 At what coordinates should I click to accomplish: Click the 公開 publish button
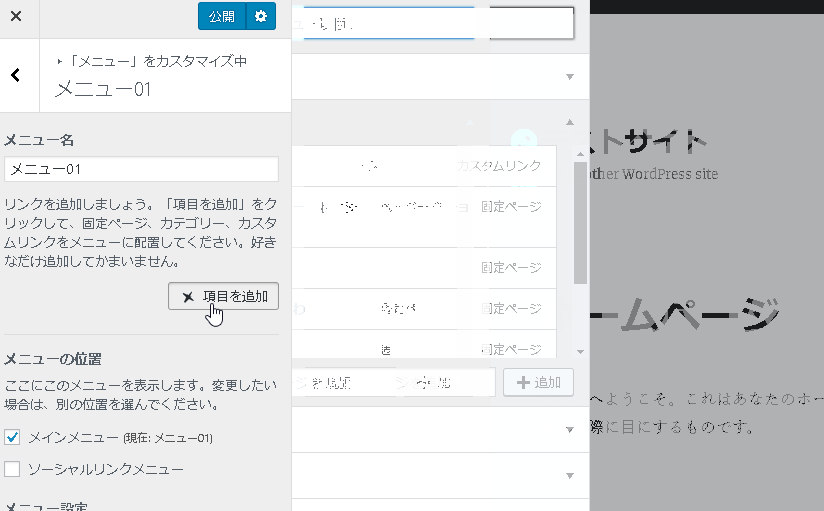click(222, 17)
